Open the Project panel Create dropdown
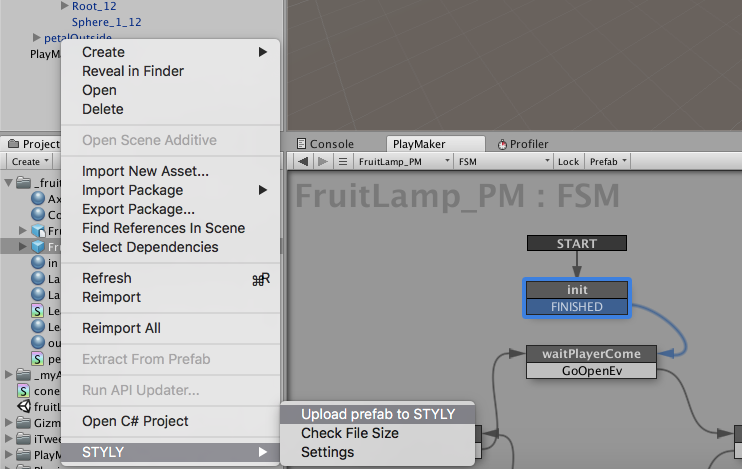Viewport: 742px width, 469px height. (x=30, y=161)
